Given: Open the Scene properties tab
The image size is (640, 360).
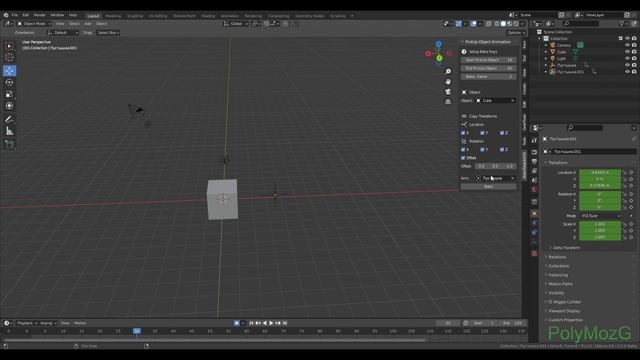Looking at the screenshot, I should pyautogui.click(x=534, y=180).
